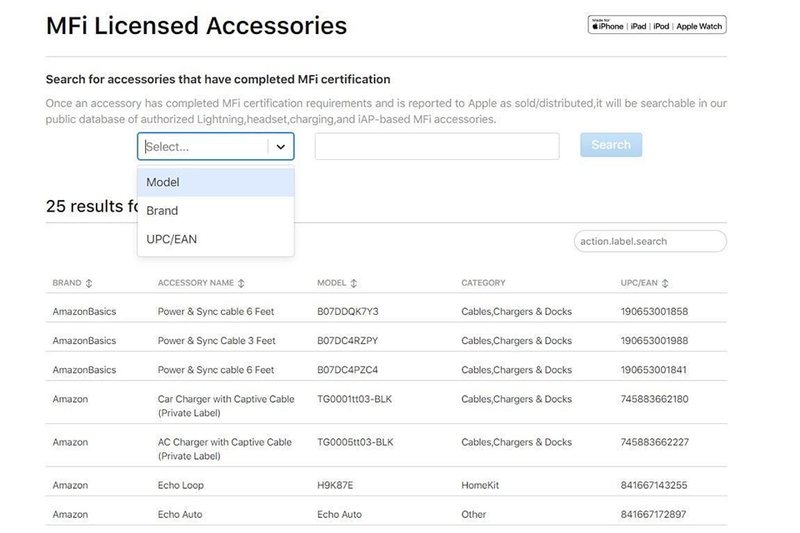Sort by Accessory Name column arrows

tap(241, 283)
